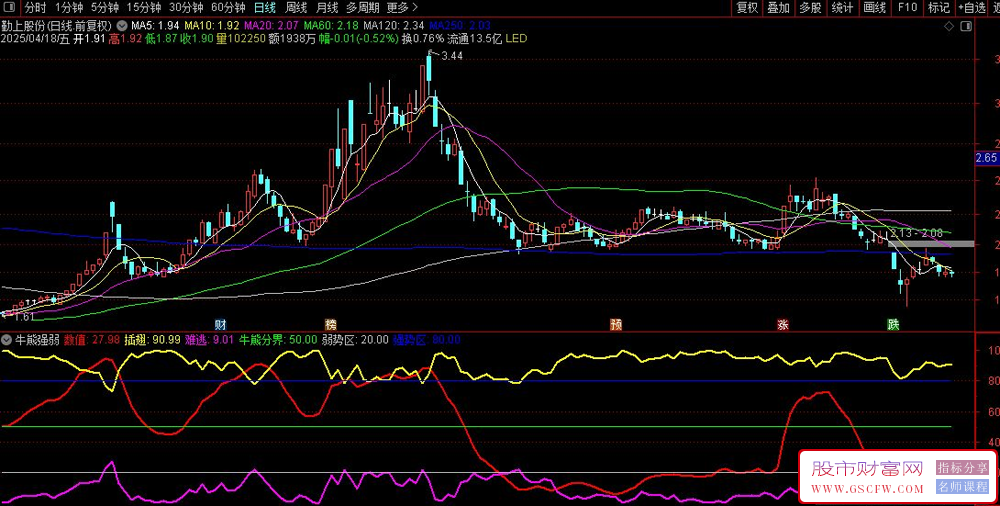Open the 多周期 multi-period view
The image size is (1000, 506).
tap(363, 8)
